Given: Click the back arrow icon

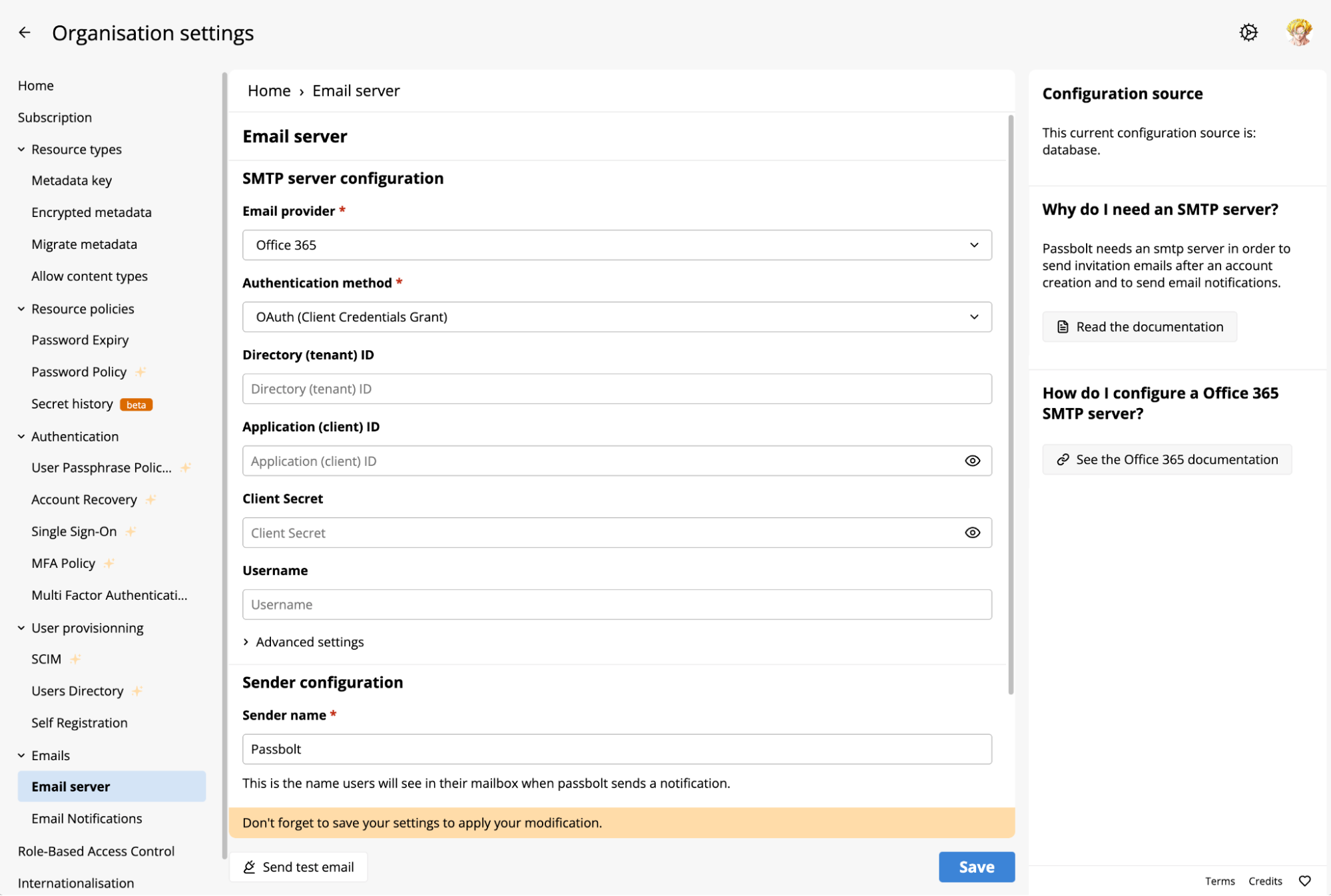Looking at the screenshot, I should (x=25, y=33).
